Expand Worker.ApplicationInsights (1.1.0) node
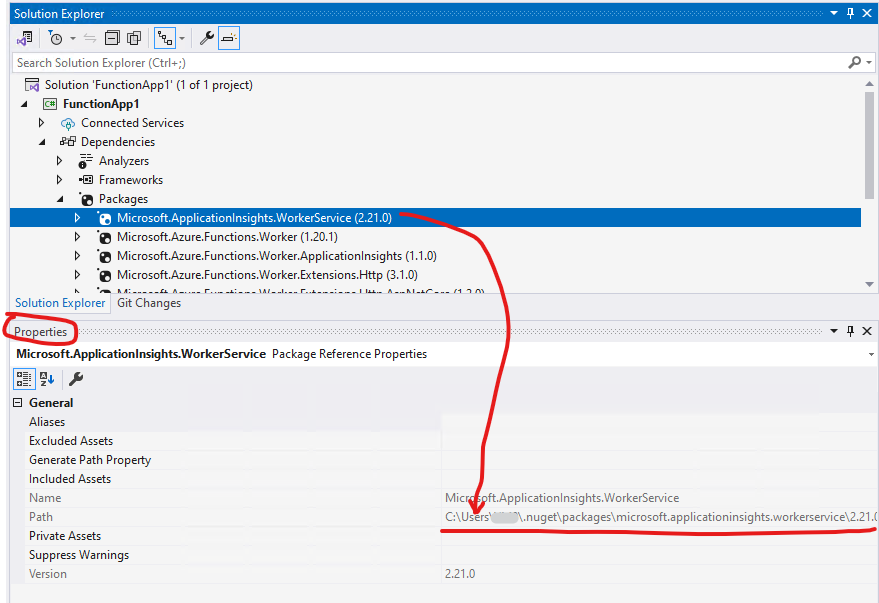This screenshot has width=879, height=603. tap(77, 256)
